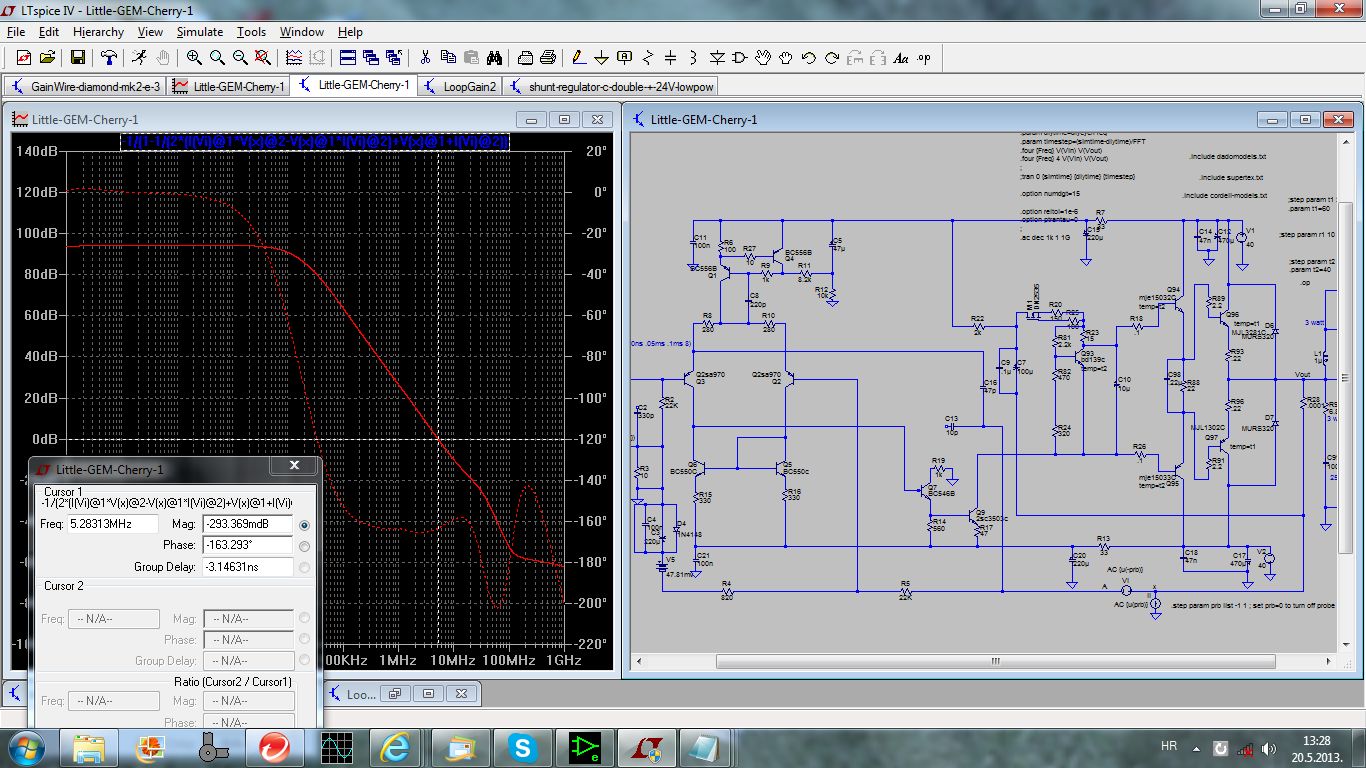Place a Resistor from the toolbar

pyautogui.click(x=648, y=58)
